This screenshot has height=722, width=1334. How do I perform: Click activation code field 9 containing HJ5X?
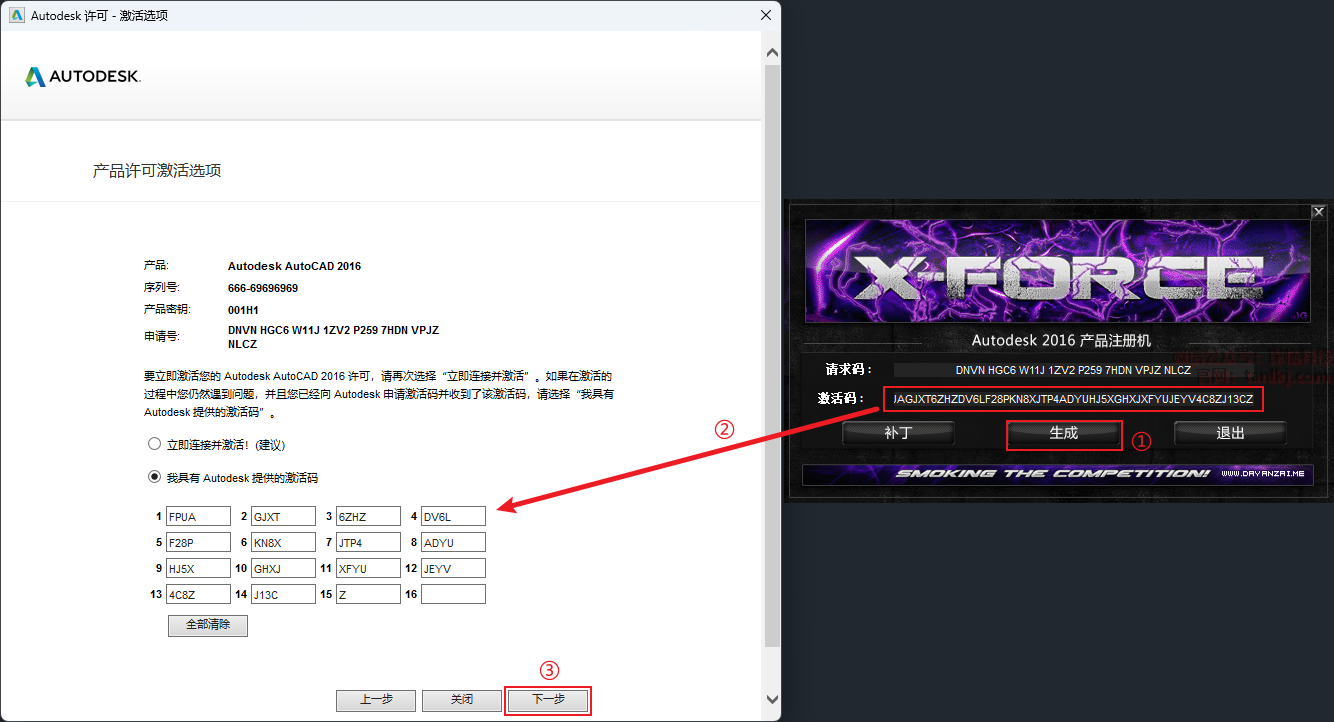[x=198, y=568]
